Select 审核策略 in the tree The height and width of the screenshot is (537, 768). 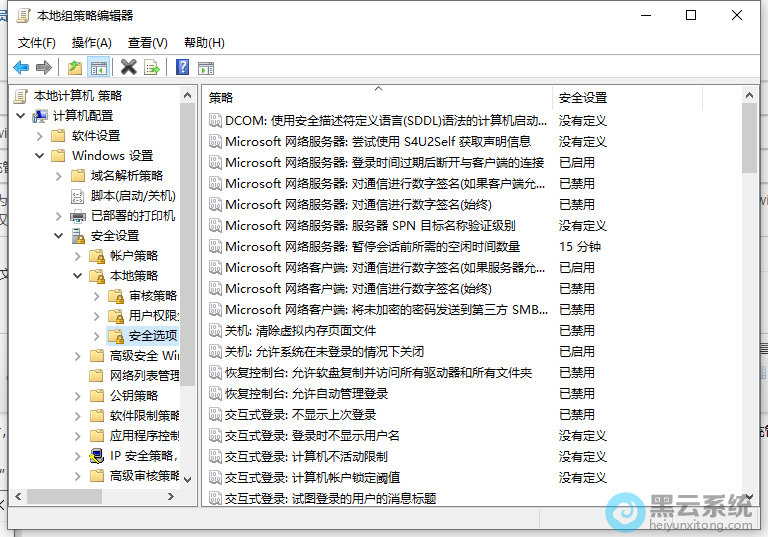point(152,296)
